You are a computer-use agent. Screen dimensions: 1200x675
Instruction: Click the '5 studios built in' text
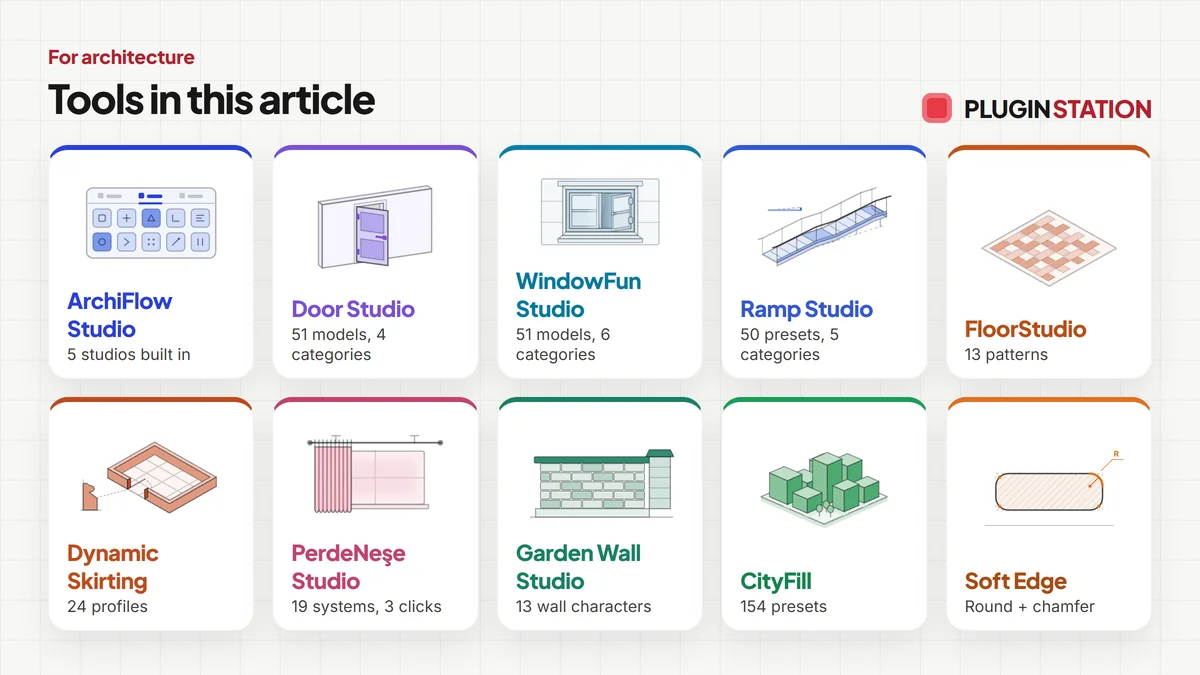click(x=129, y=354)
